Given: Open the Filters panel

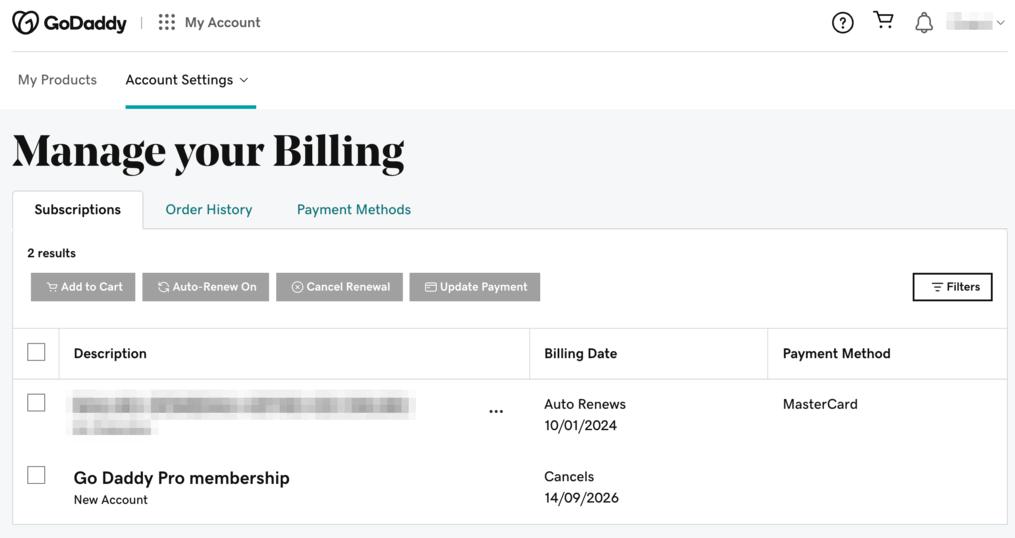Looking at the screenshot, I should tap(952, 287).
